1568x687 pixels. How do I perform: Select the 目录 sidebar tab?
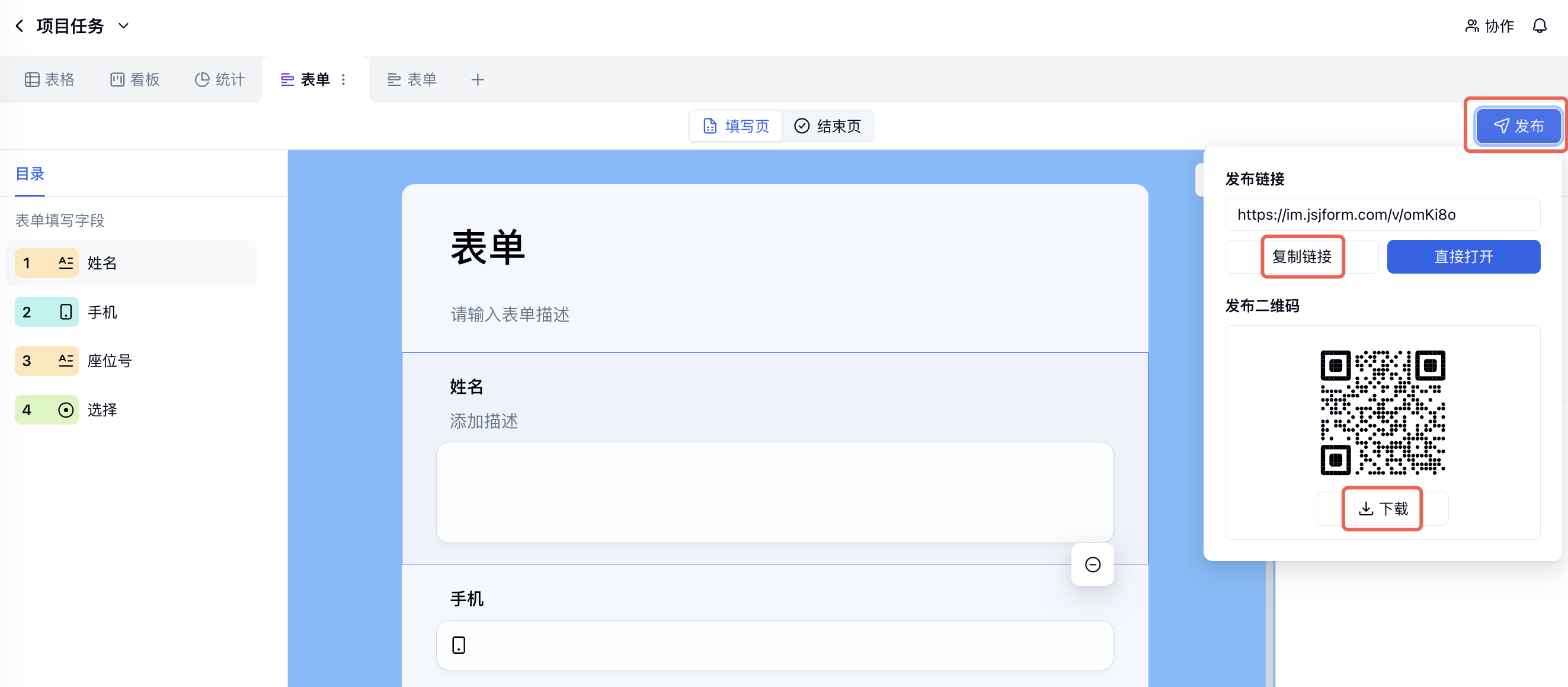tap(30, 174)
